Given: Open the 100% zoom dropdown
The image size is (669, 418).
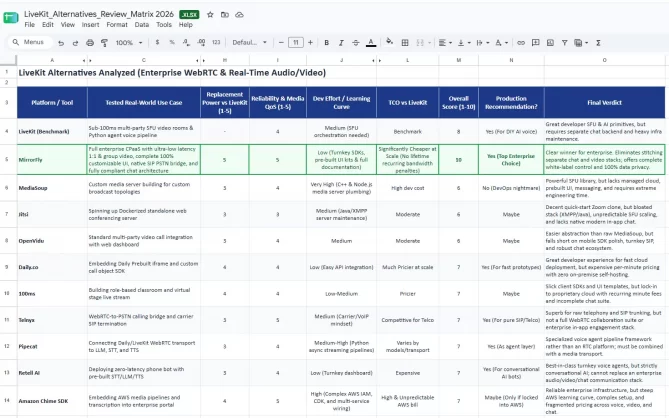Looking at the screenshot, I should click(129, 43).
